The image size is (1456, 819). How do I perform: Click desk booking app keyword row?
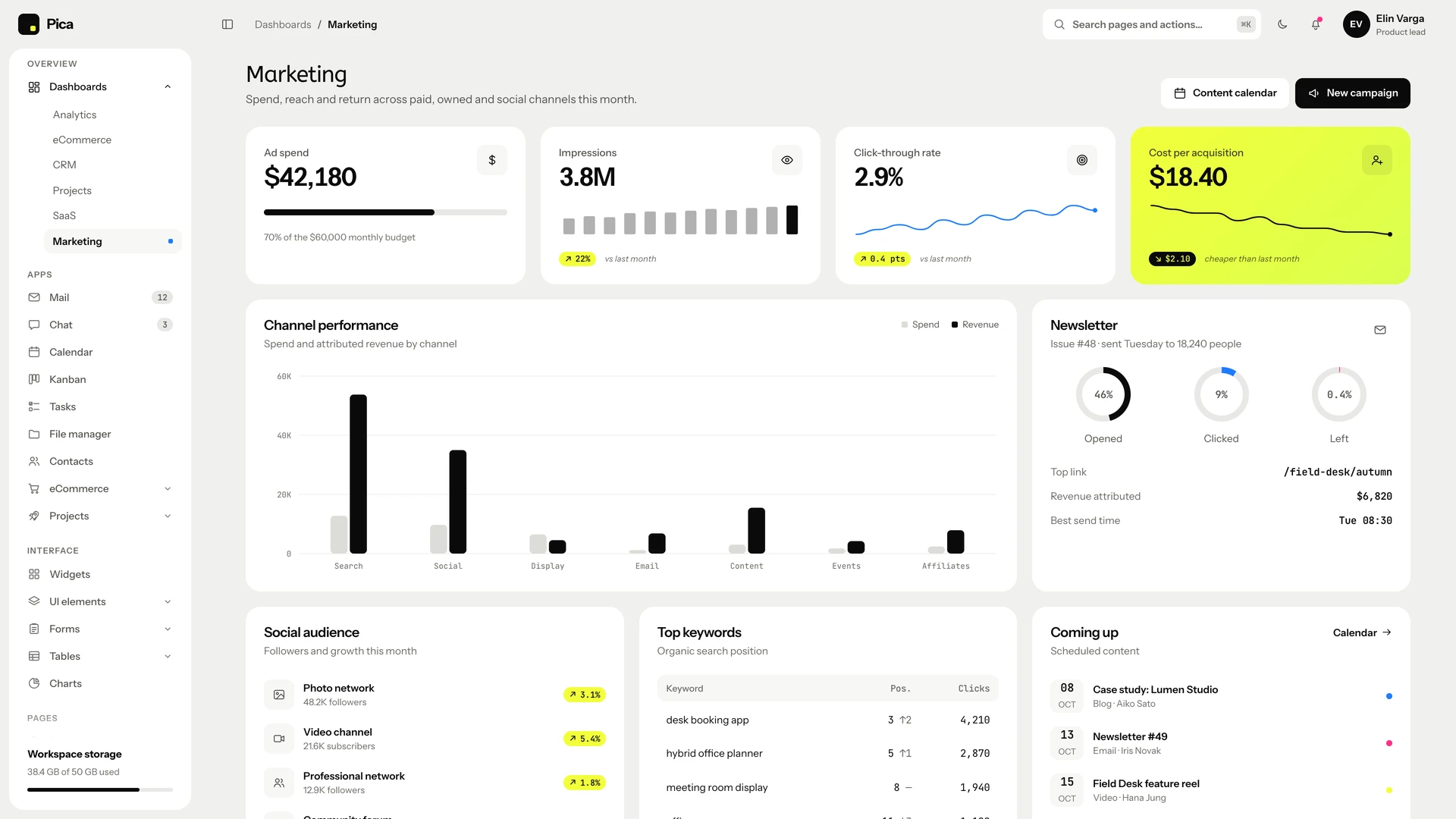tap(827, 720)
